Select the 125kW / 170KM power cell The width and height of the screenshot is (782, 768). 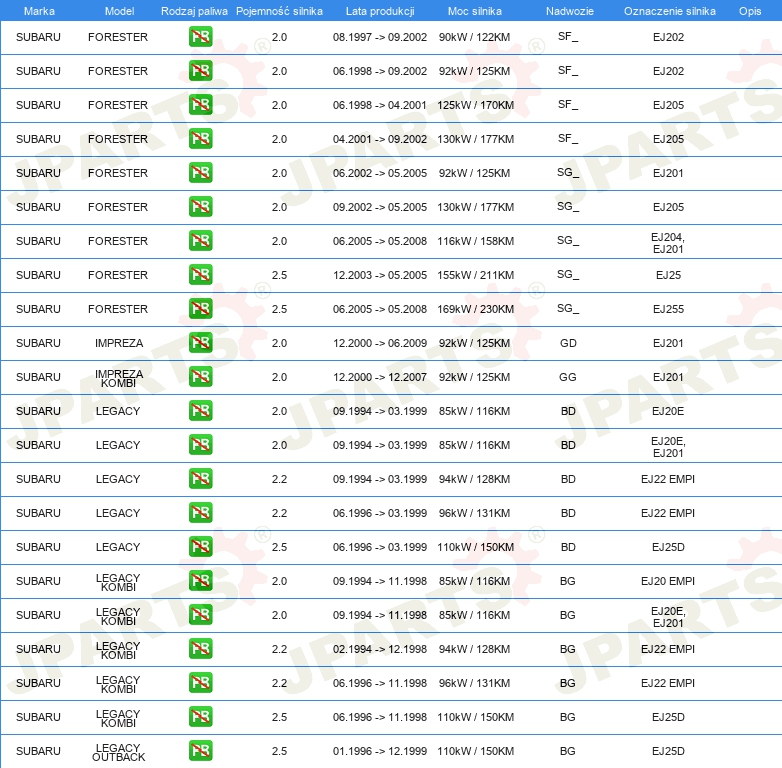click(475, 105)
